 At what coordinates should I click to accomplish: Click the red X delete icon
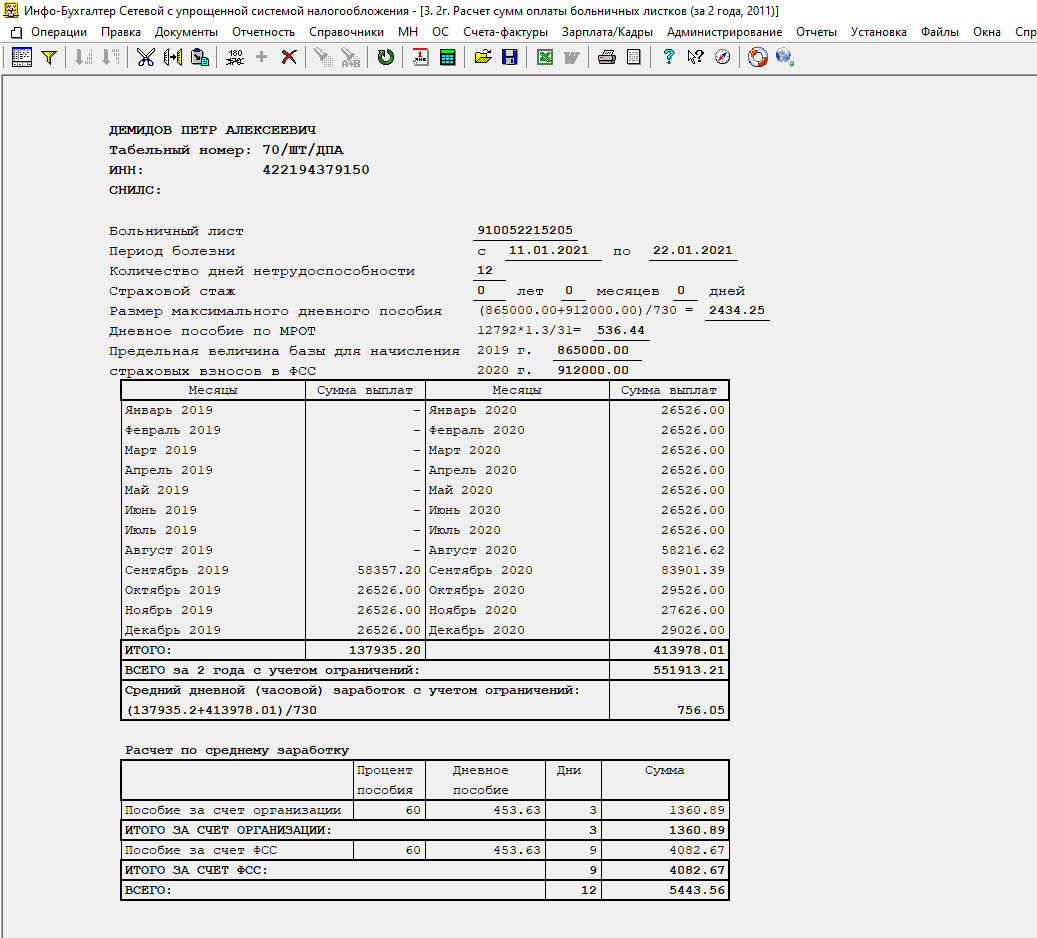289,58
